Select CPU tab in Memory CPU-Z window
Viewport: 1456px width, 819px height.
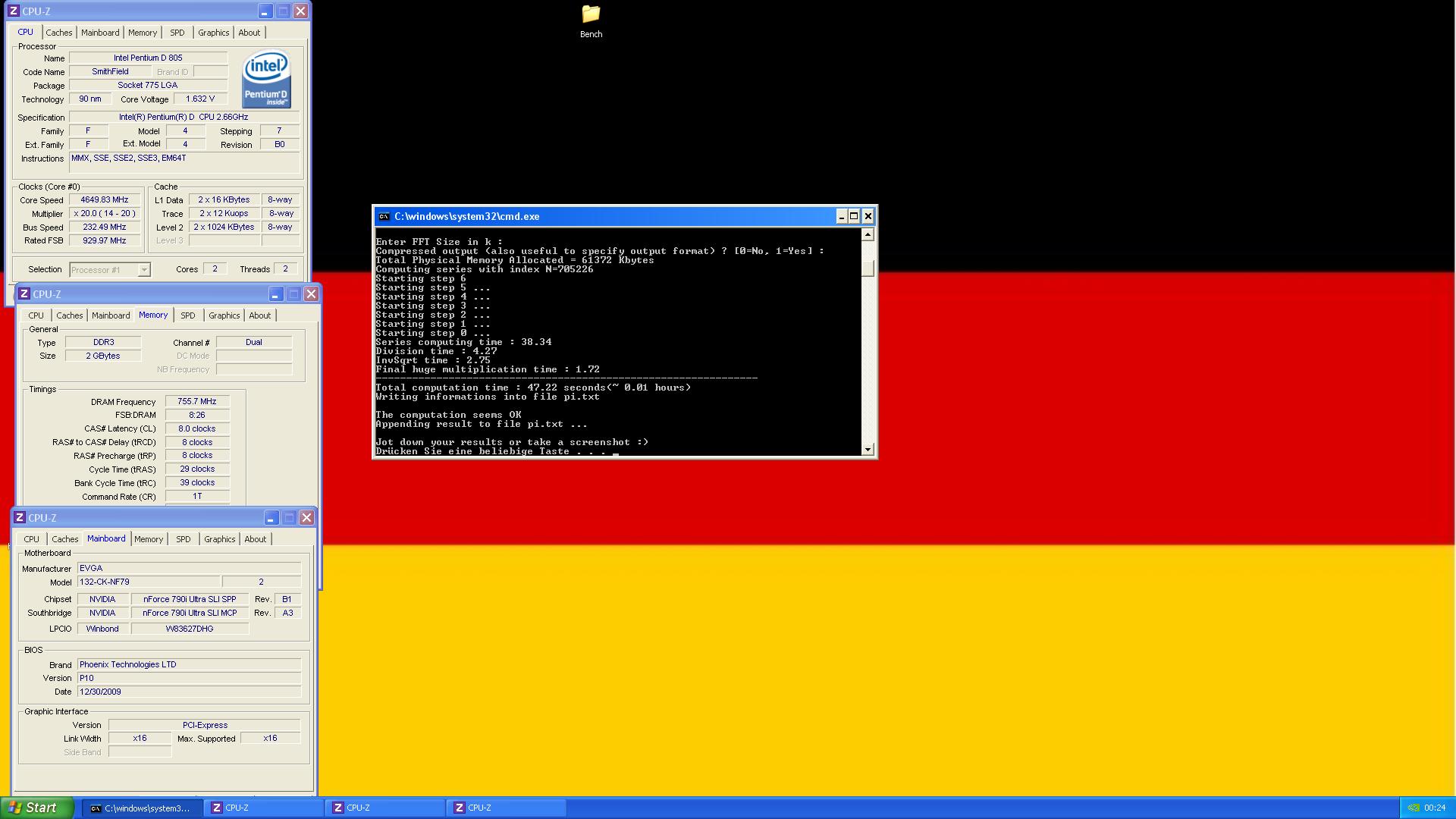pyautogui.click(x=36, y=315)
